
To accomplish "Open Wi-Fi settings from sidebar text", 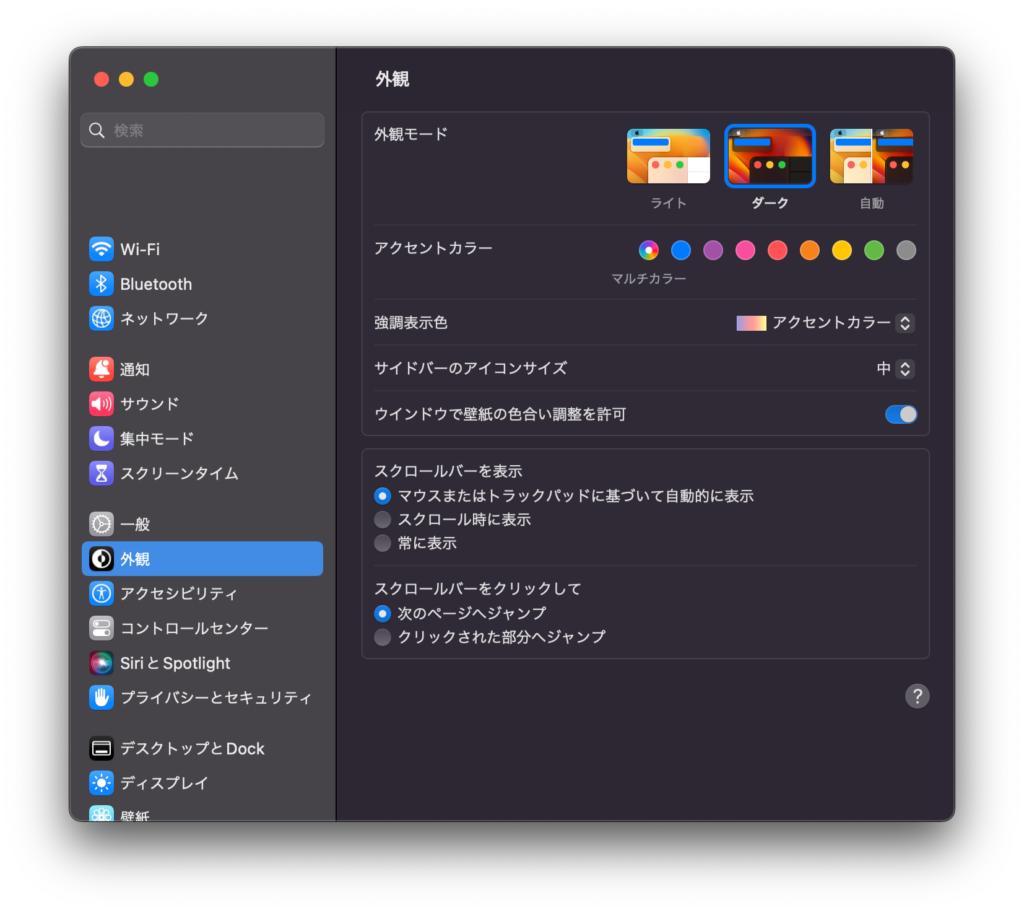I will (140, 249).
